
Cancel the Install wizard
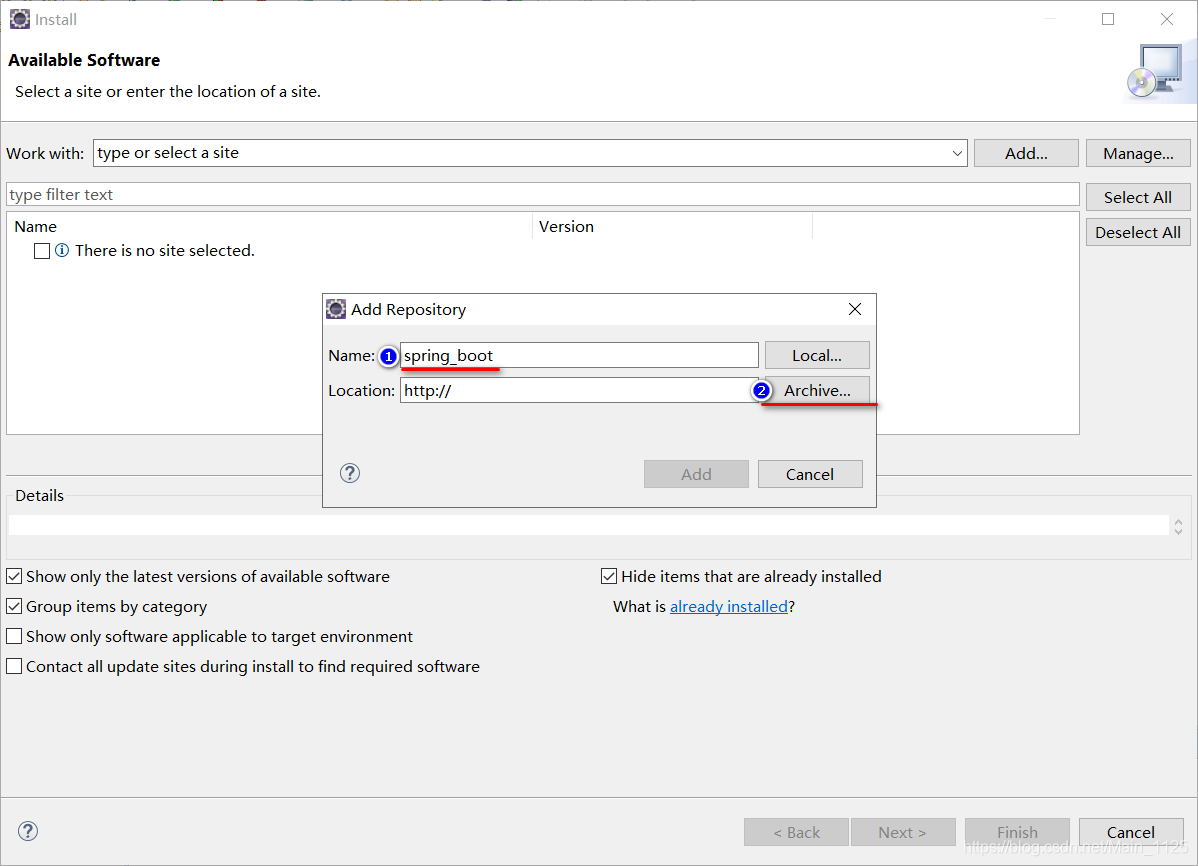pyautogui.click(x=1131, y=832)
